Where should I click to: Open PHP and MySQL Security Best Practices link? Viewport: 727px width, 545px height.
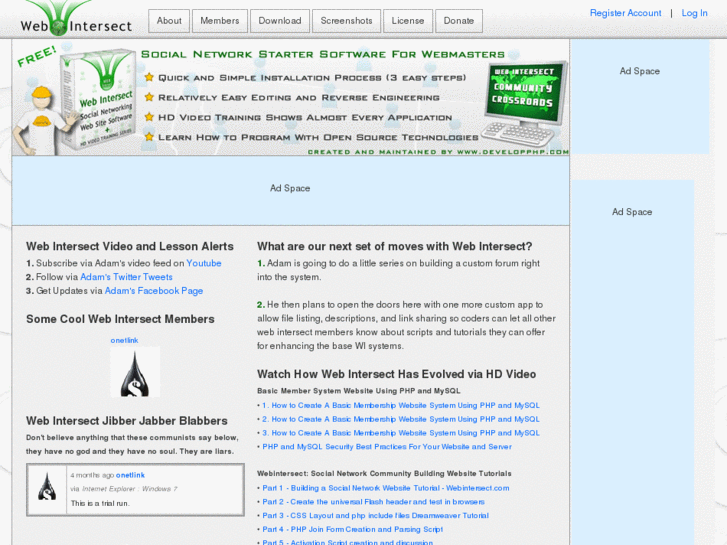coord(387,447)
